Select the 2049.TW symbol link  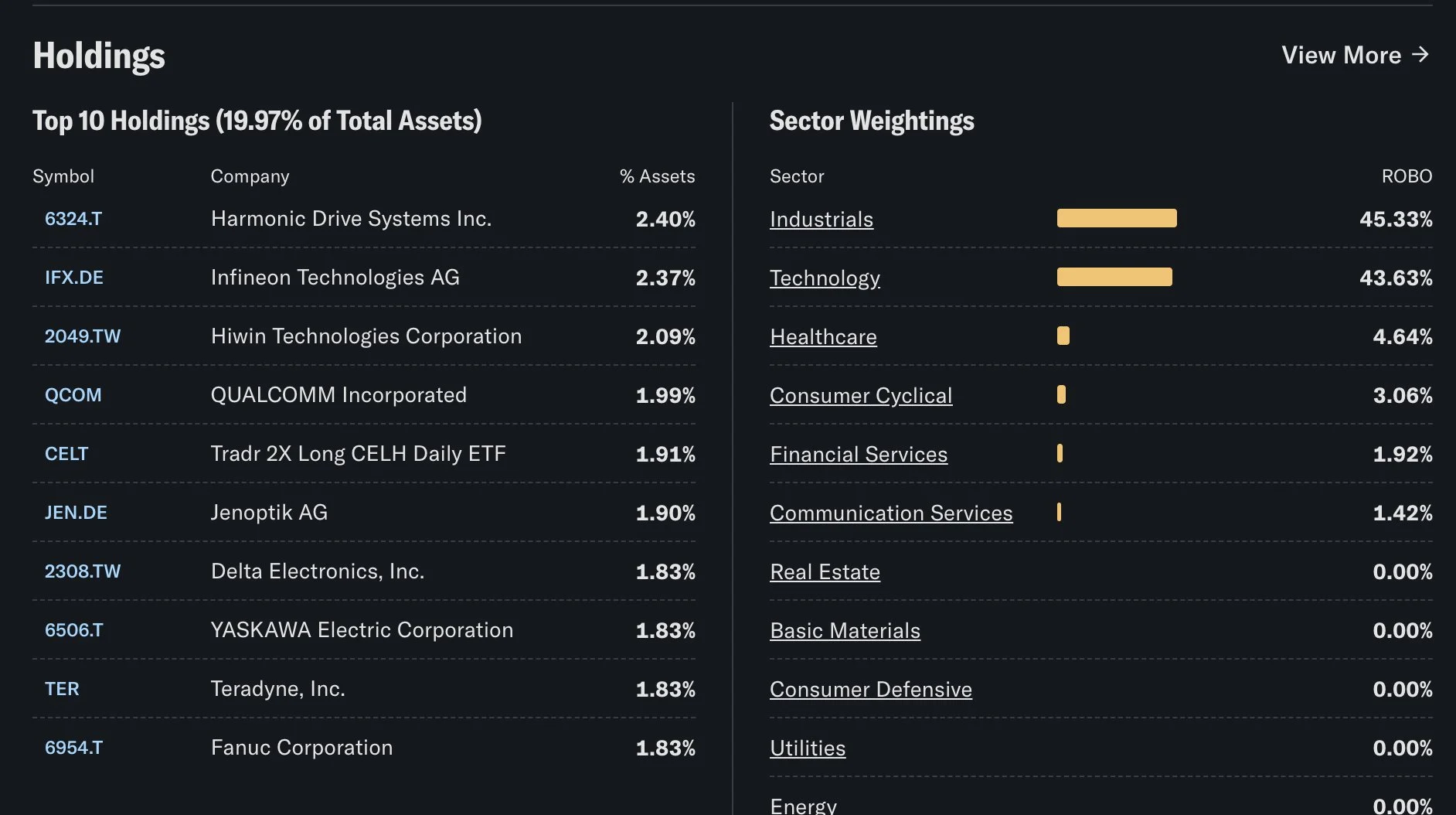click(83, 336)
